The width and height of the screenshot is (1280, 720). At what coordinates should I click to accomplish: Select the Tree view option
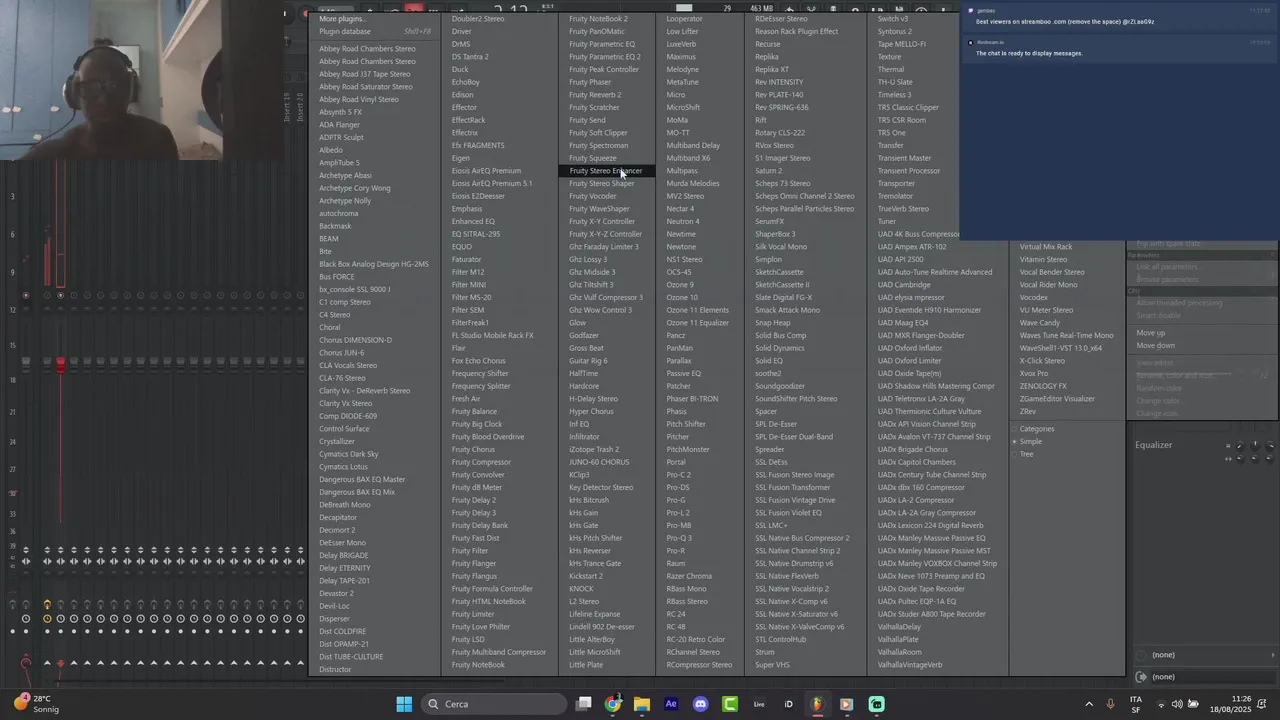click(x=1026, y=454)
